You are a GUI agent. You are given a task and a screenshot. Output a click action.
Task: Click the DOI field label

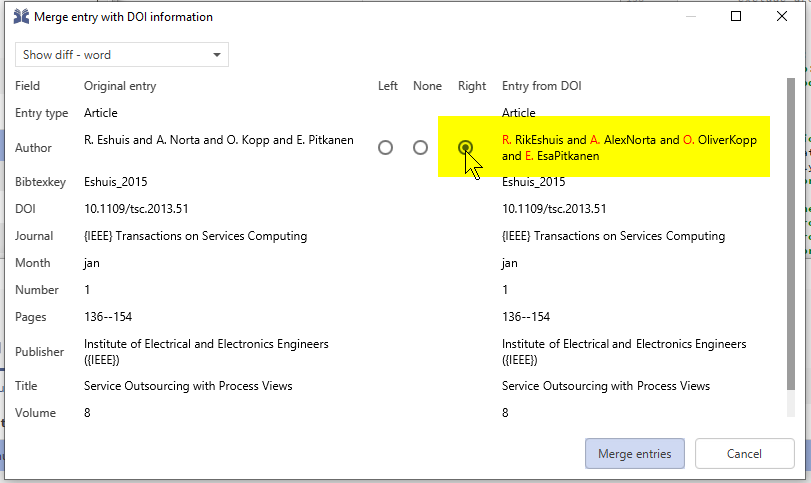tap(25, 209)
